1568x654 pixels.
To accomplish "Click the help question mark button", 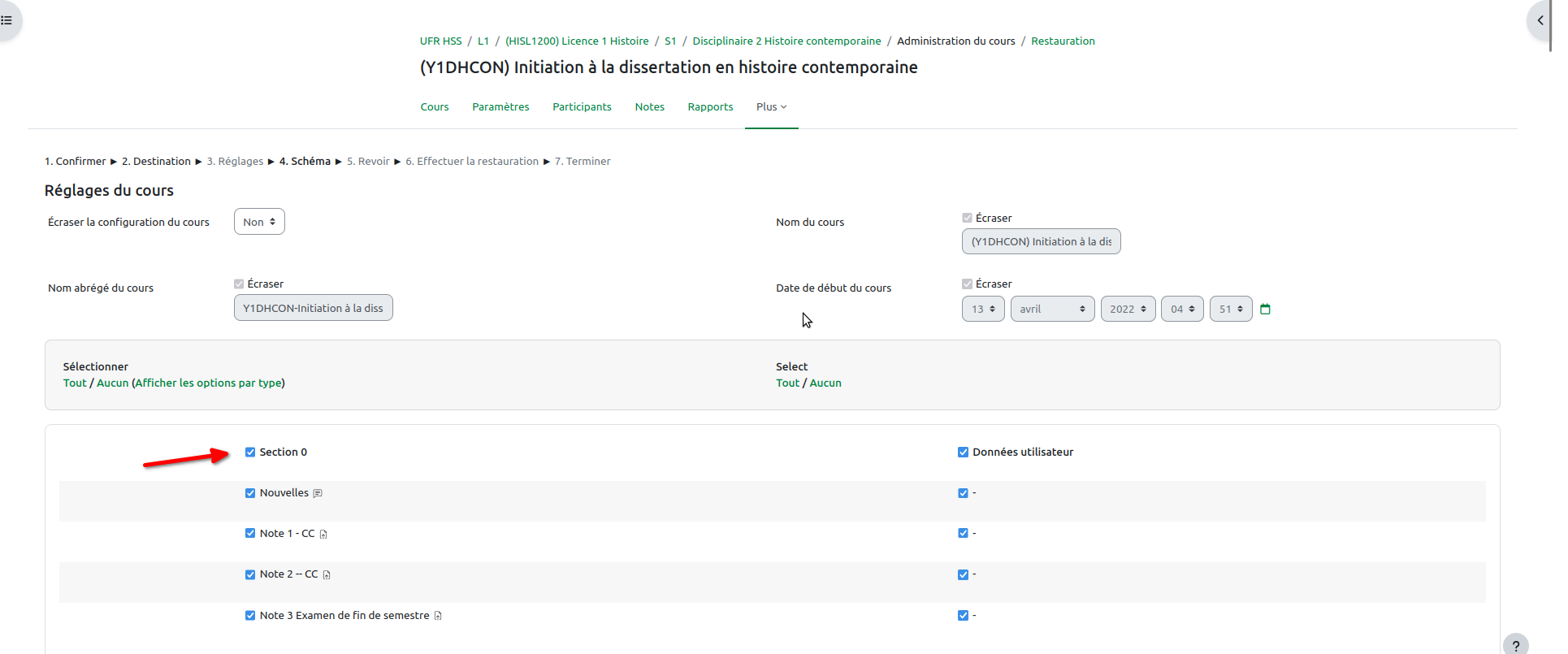I will tap(1515, 645).
